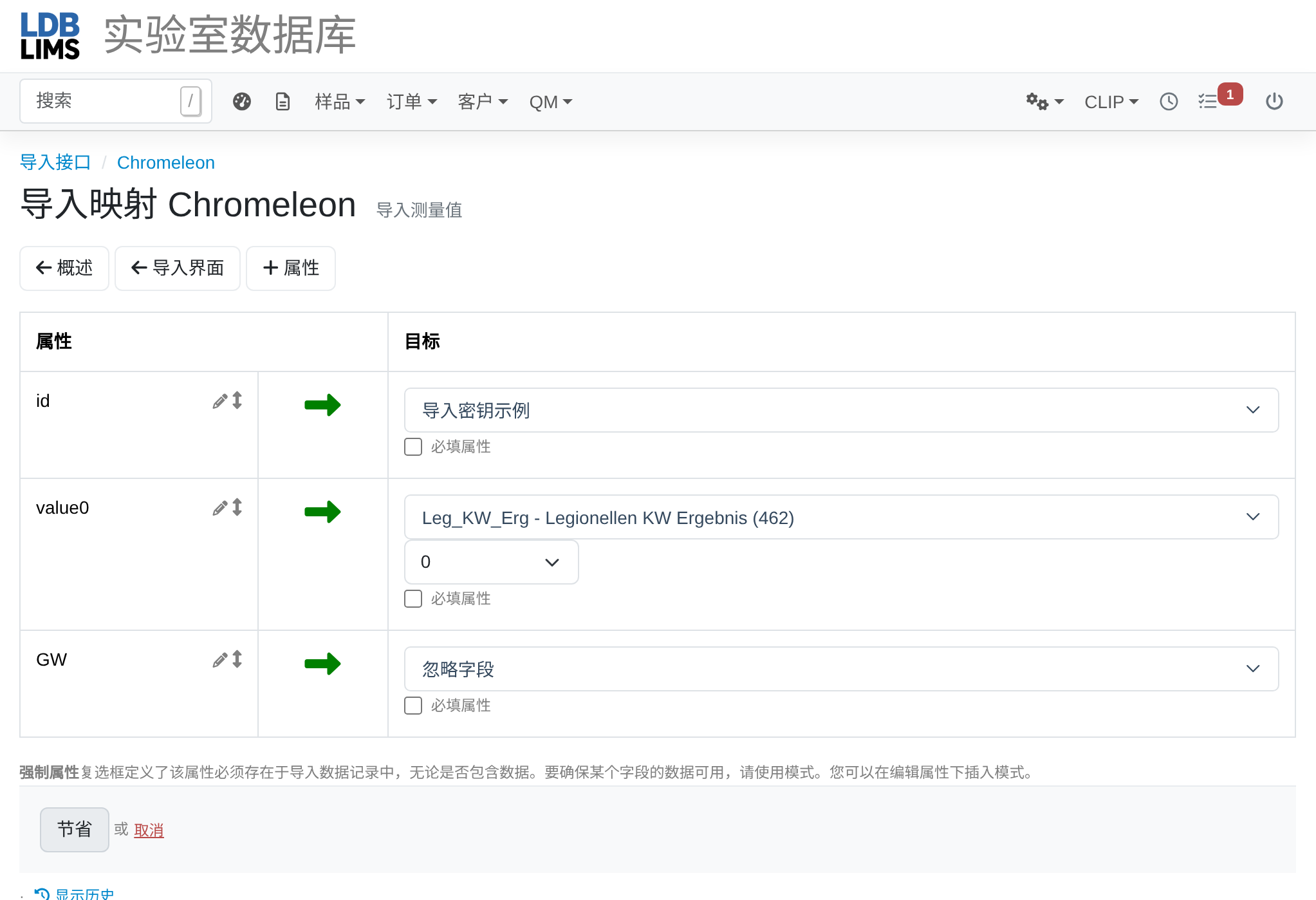1316x900 pixels.
Task: Click the power logout icon
Action: coord(1274,102)
